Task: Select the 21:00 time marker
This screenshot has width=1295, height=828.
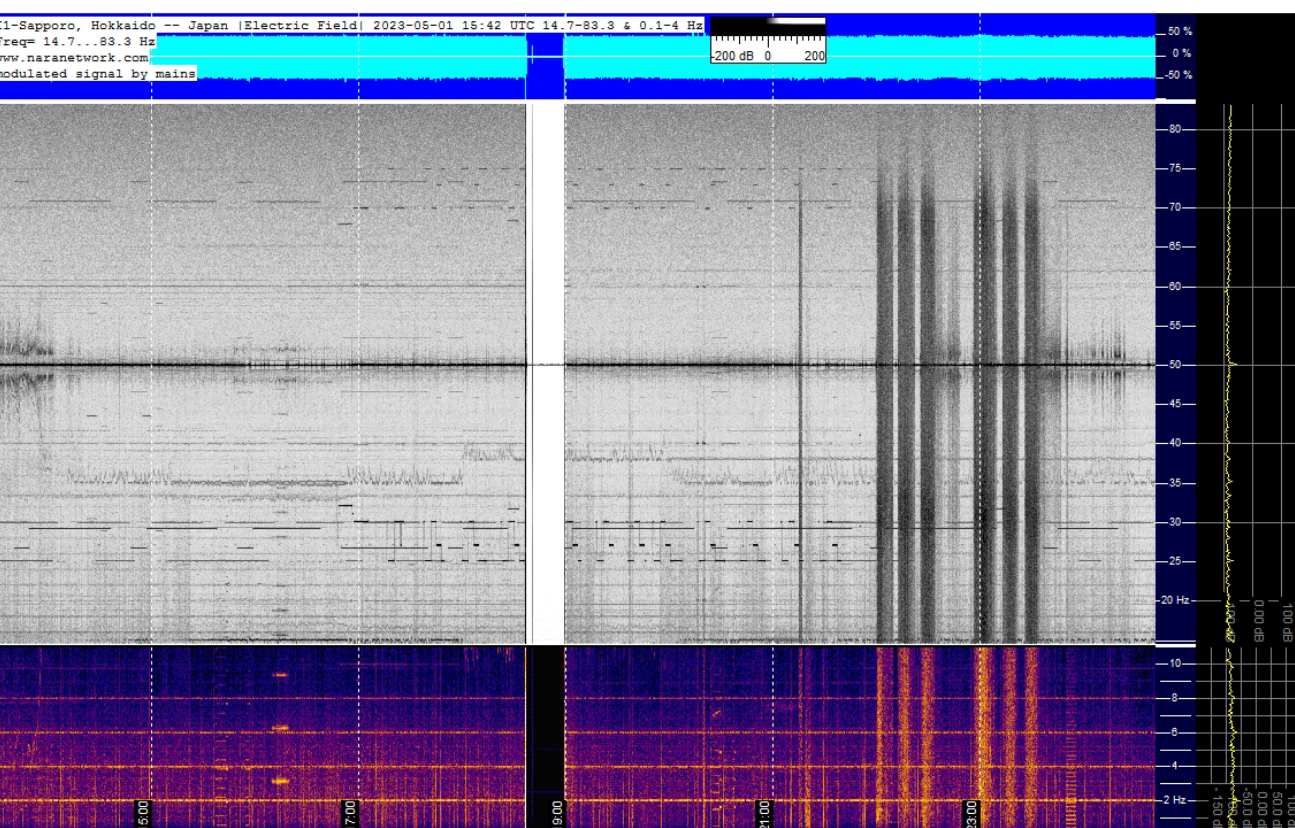Action: click(x=765, y=813)
